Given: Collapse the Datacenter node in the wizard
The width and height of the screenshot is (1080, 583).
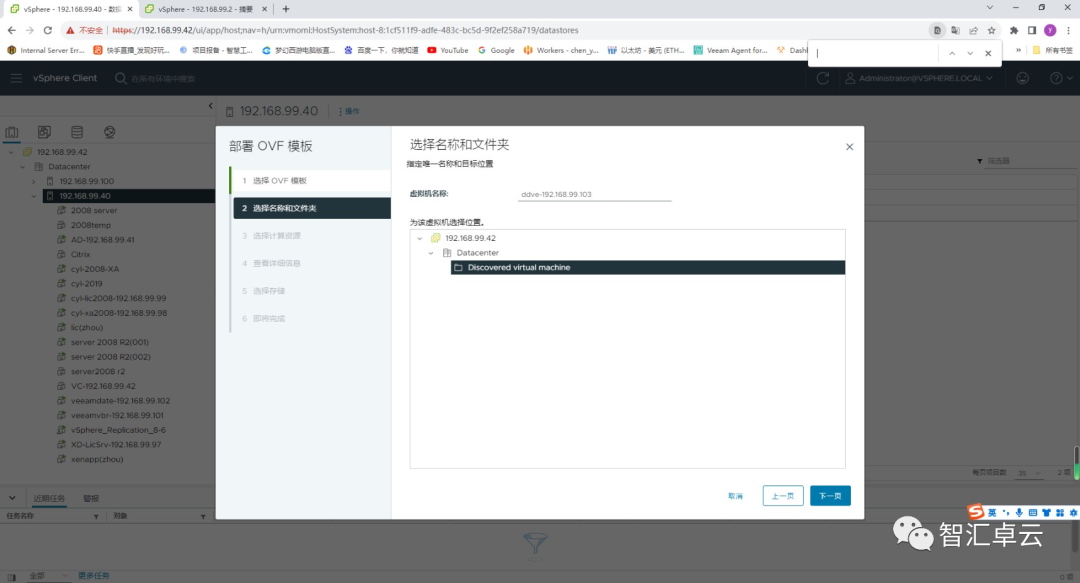Looking at the screenshot, I should coord(431,253).
